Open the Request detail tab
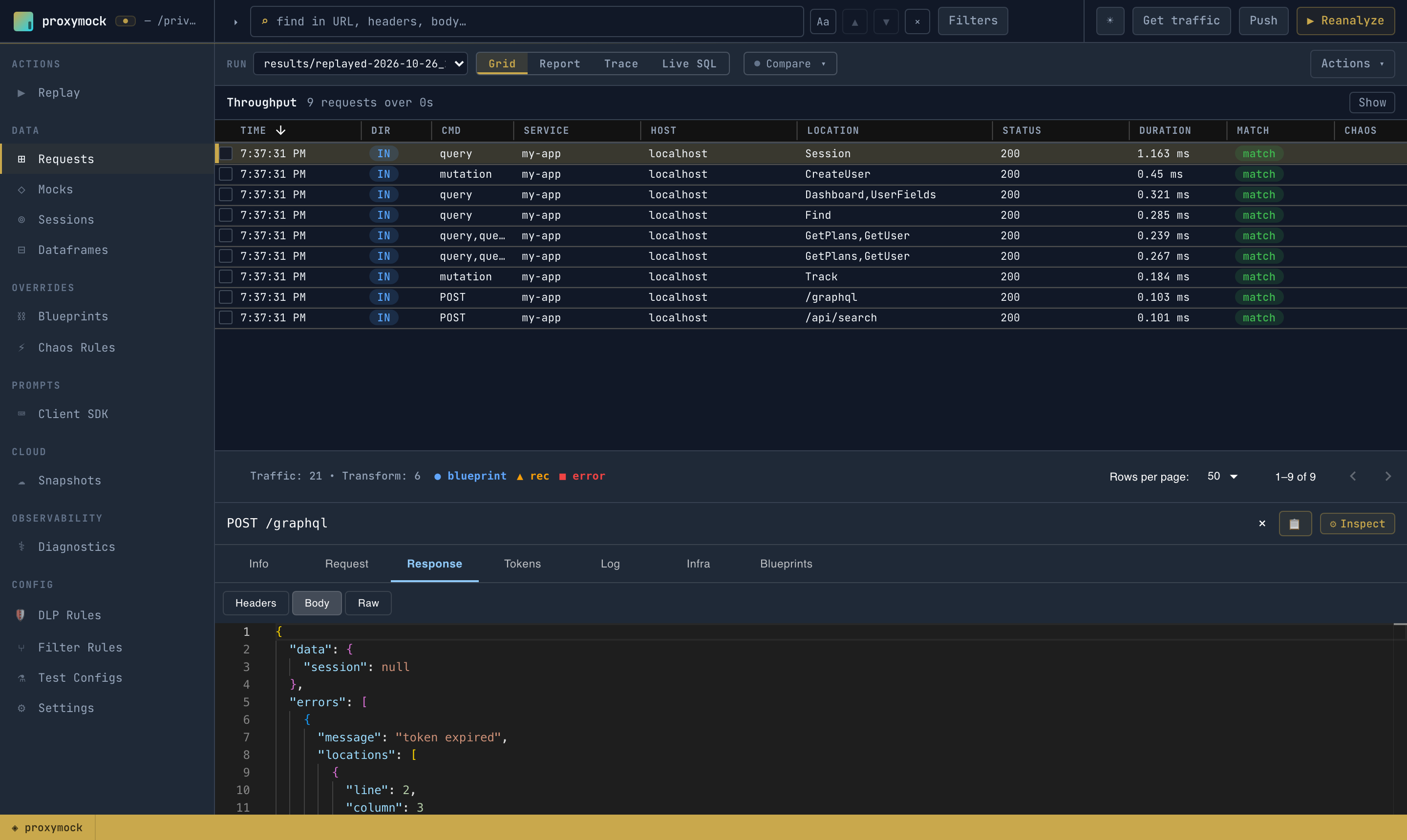The height and width of the screenshot is (840, 1407). (x=346, y=564)
